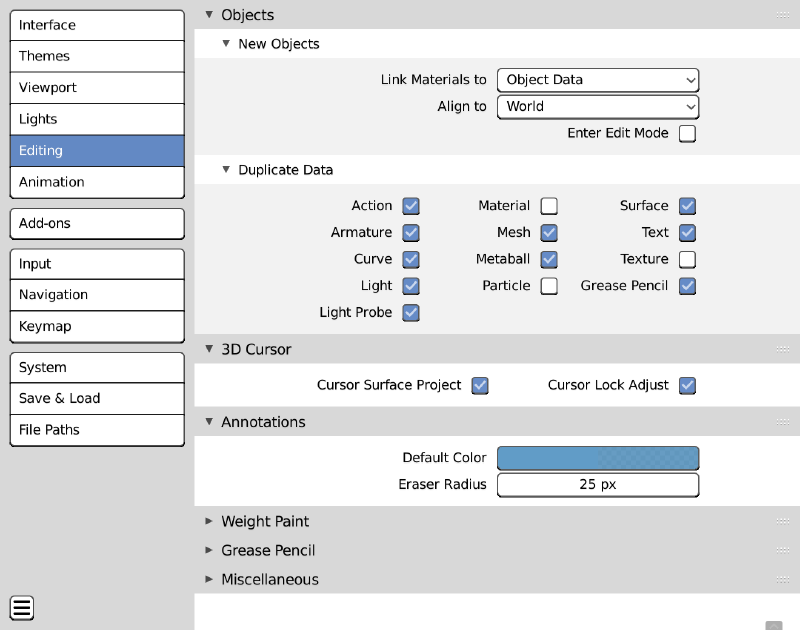Go to Add-ons preferences

coord(97,223)
